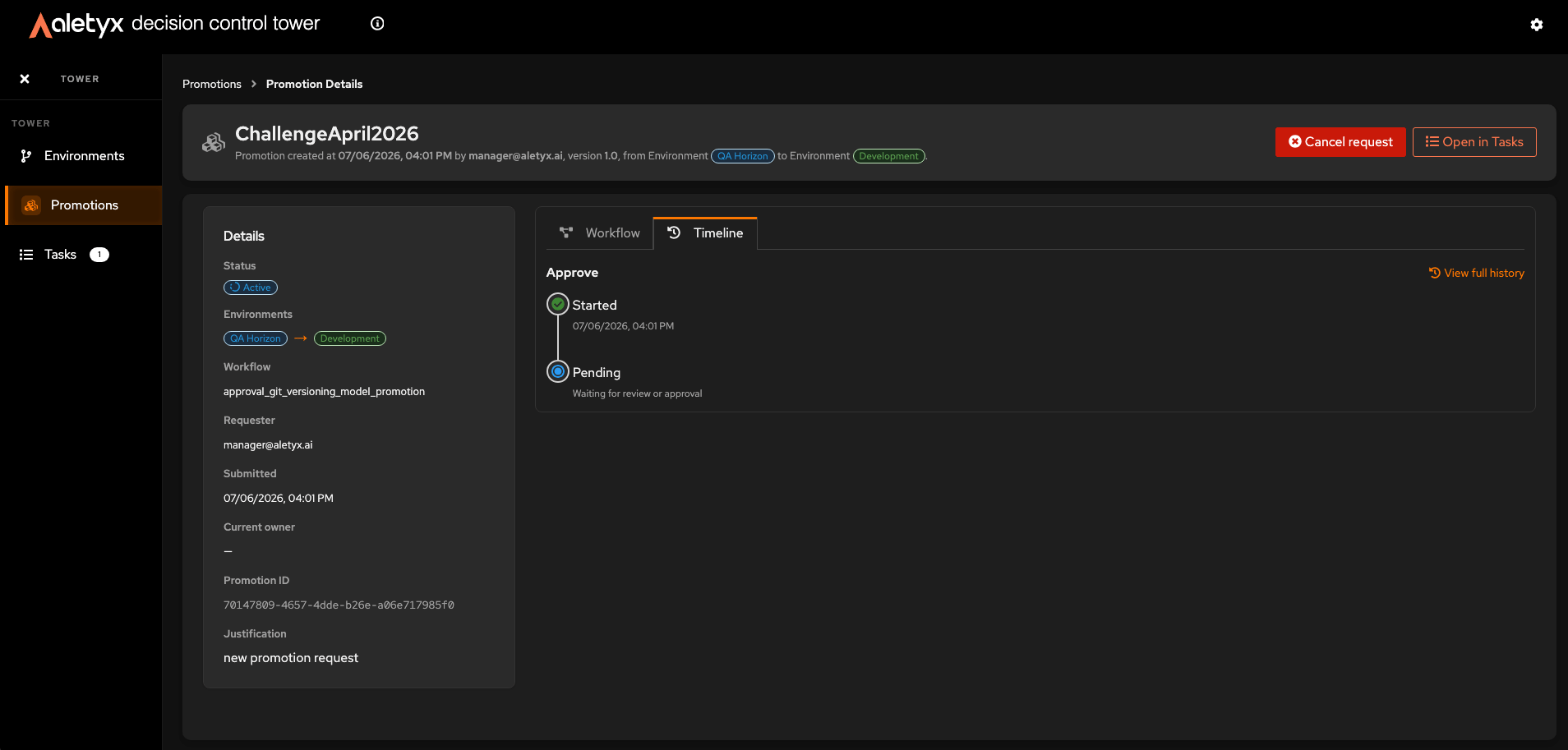The image size is (1568, 750).
Task: Select Promotions in the sidebar
Action: coord(83,205)
